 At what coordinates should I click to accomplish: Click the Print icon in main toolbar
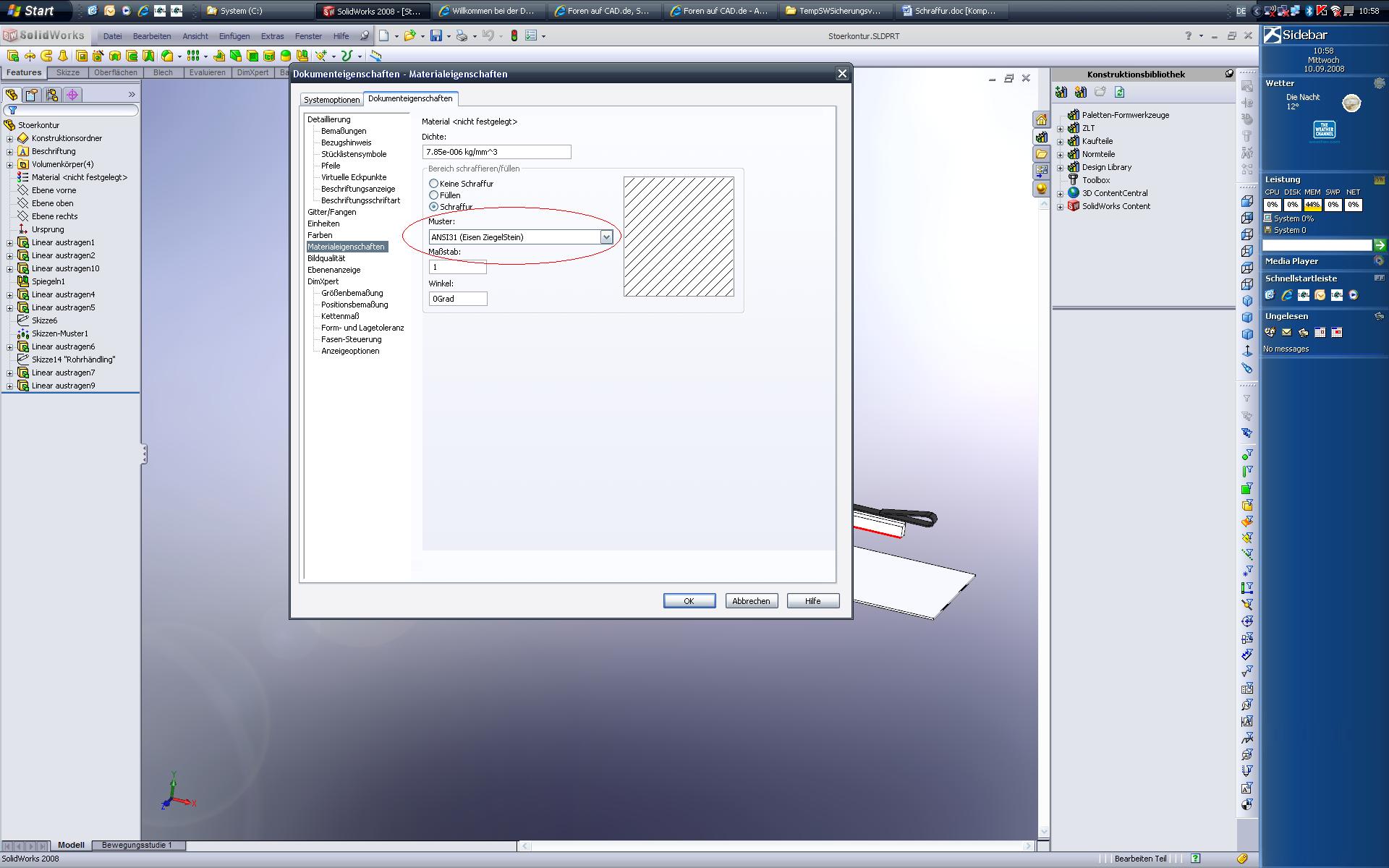pos(462,35)
